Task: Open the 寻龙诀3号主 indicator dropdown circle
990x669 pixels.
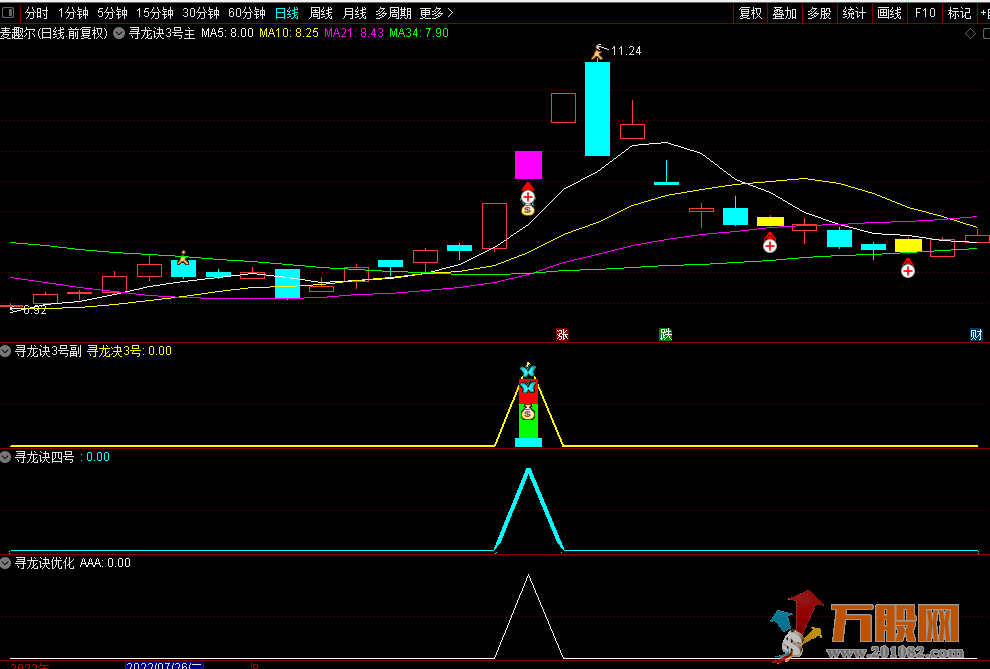Action: coord(119,33)
